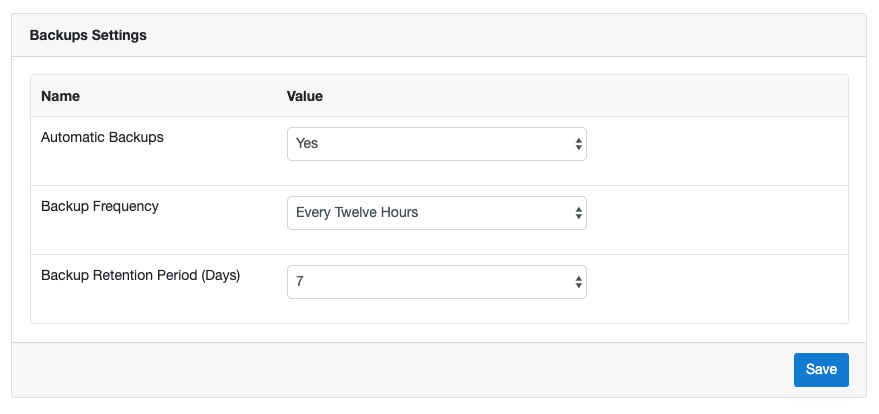Image resolution: width=879 pixels, height=414 pixels.
Task: Click the '7' retention days value
Action: pyautogui.click(x=300, y=282)
